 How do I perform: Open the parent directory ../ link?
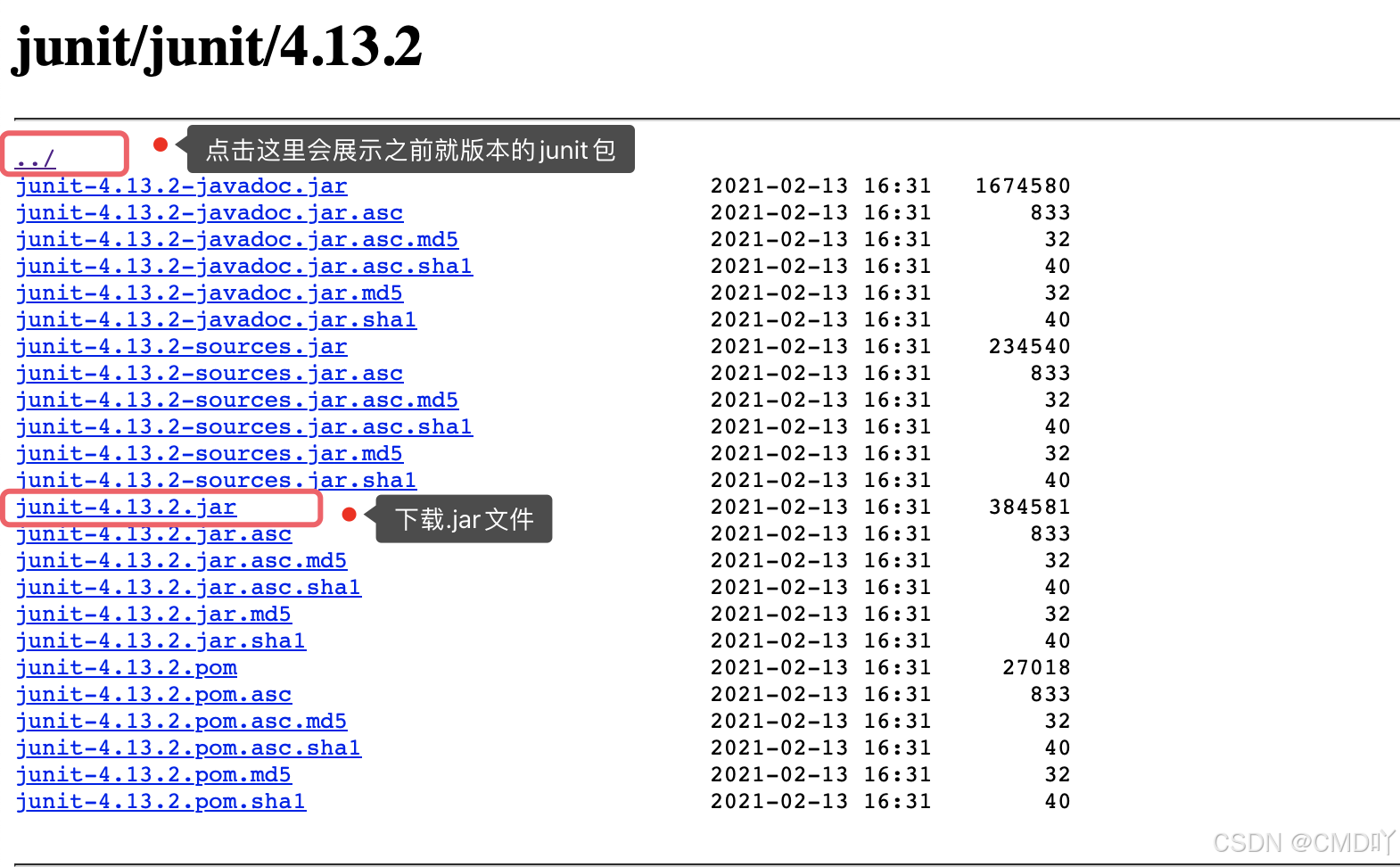(36, 160)
